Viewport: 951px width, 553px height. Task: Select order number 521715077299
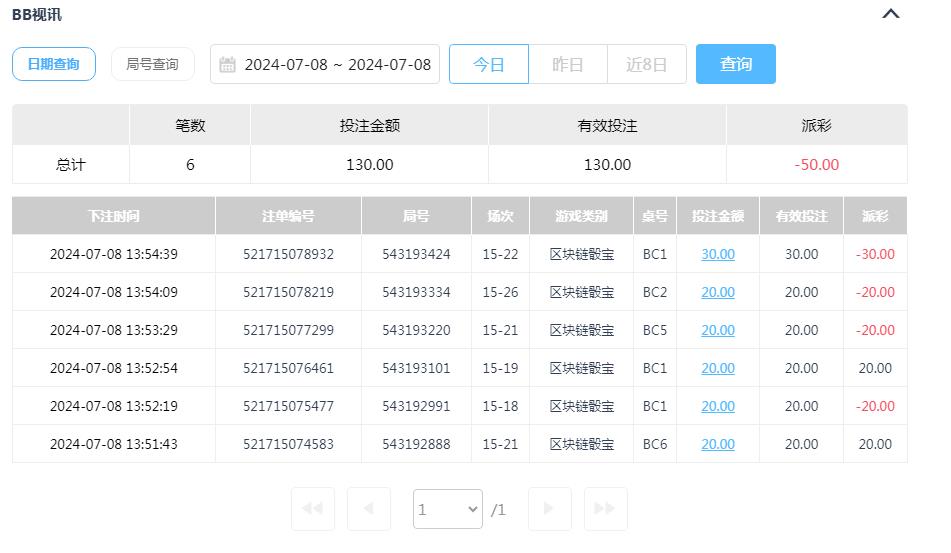click(289, 330)
